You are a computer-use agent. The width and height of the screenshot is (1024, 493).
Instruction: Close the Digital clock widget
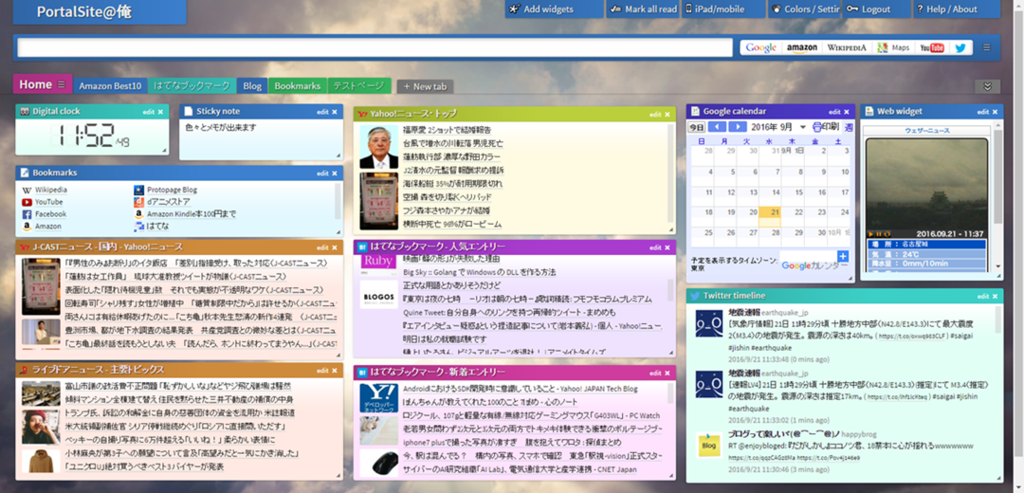pos(161,112)
